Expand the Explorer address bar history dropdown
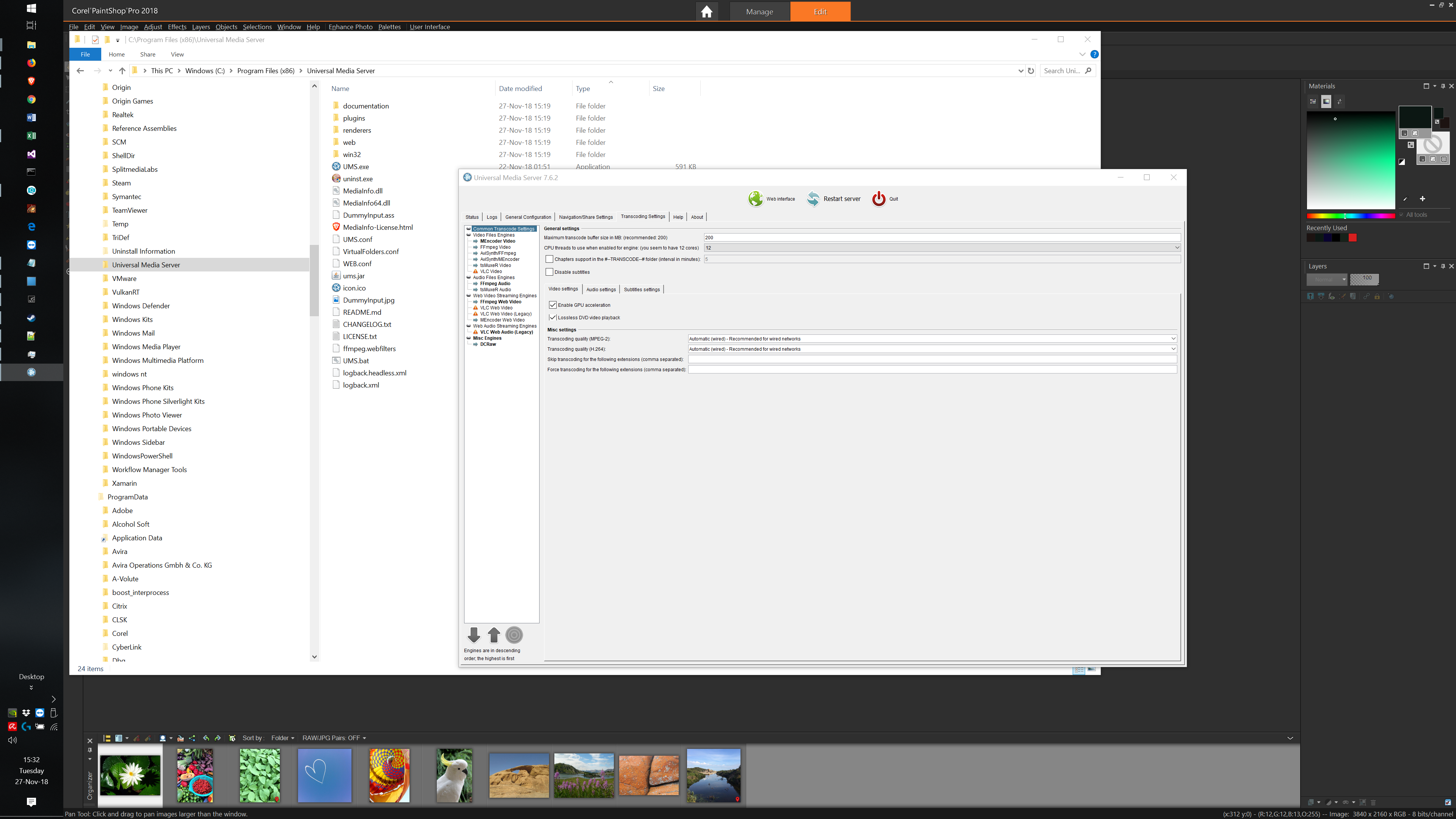Viewport: 1456px width, 819px height. click(x=1021, y=71)
